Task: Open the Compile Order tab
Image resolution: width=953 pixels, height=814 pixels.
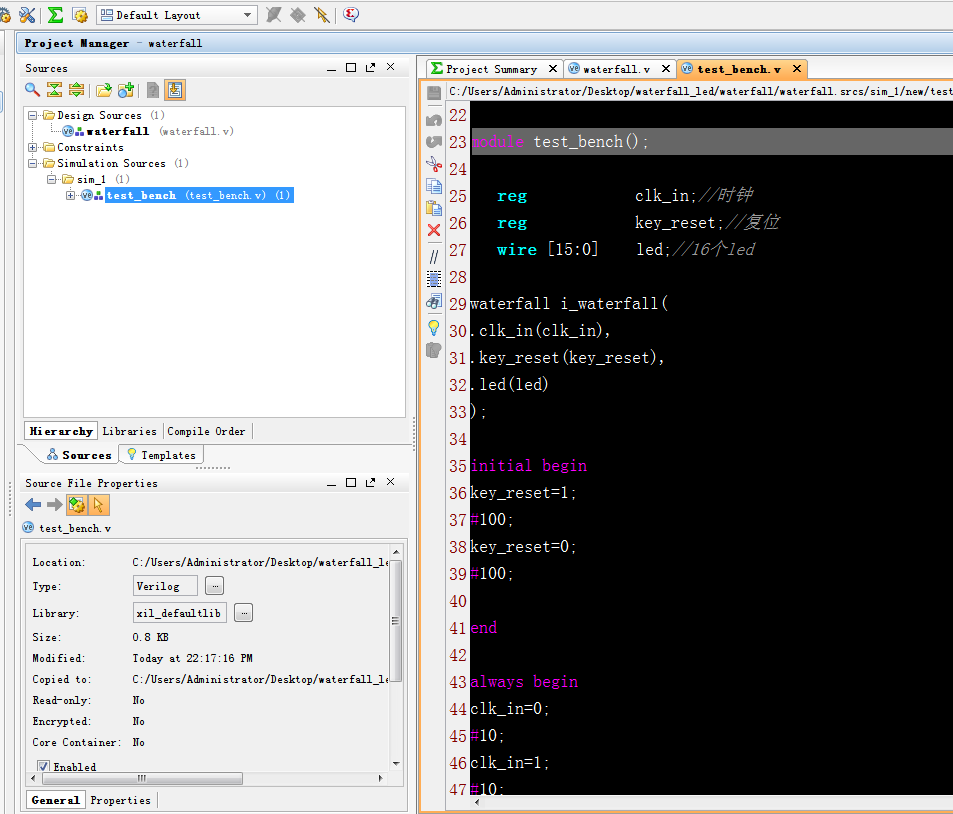Action: [206, 431]
